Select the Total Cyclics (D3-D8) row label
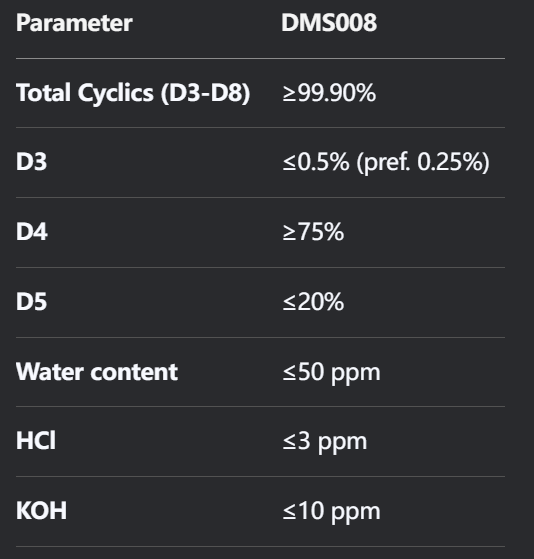Viewport: 534px width, 559px height. pyautogui.click(x=133, y=93)
